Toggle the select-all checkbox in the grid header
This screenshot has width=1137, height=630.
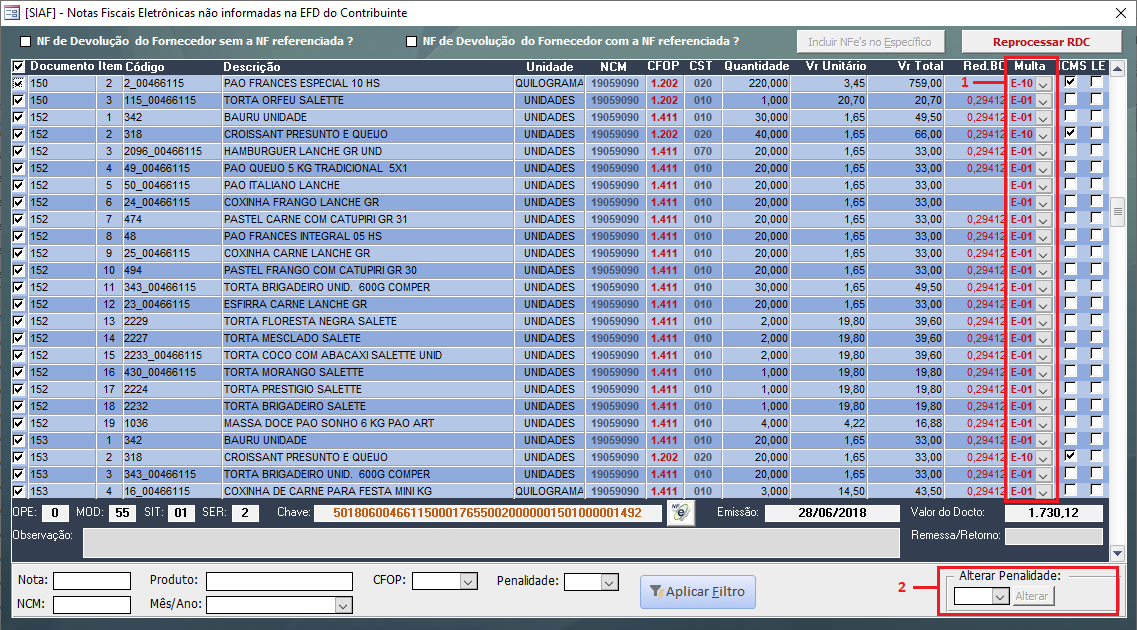pos(18,67)
